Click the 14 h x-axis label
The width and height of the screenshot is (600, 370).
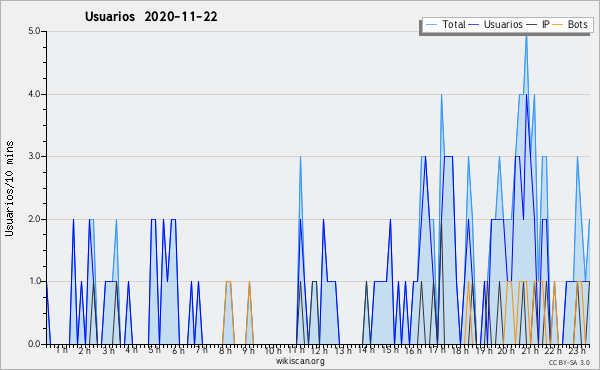click(366, 350)
